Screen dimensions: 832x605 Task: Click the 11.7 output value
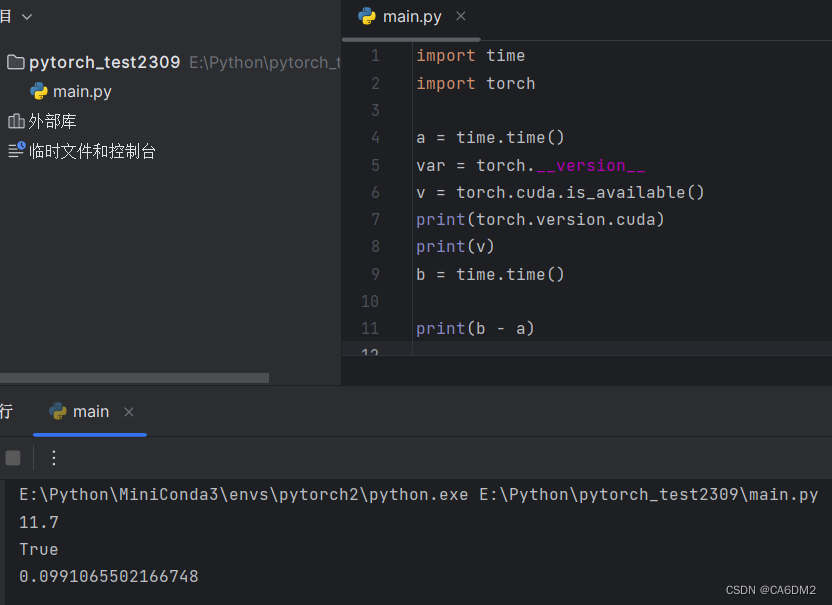(39, 523)
